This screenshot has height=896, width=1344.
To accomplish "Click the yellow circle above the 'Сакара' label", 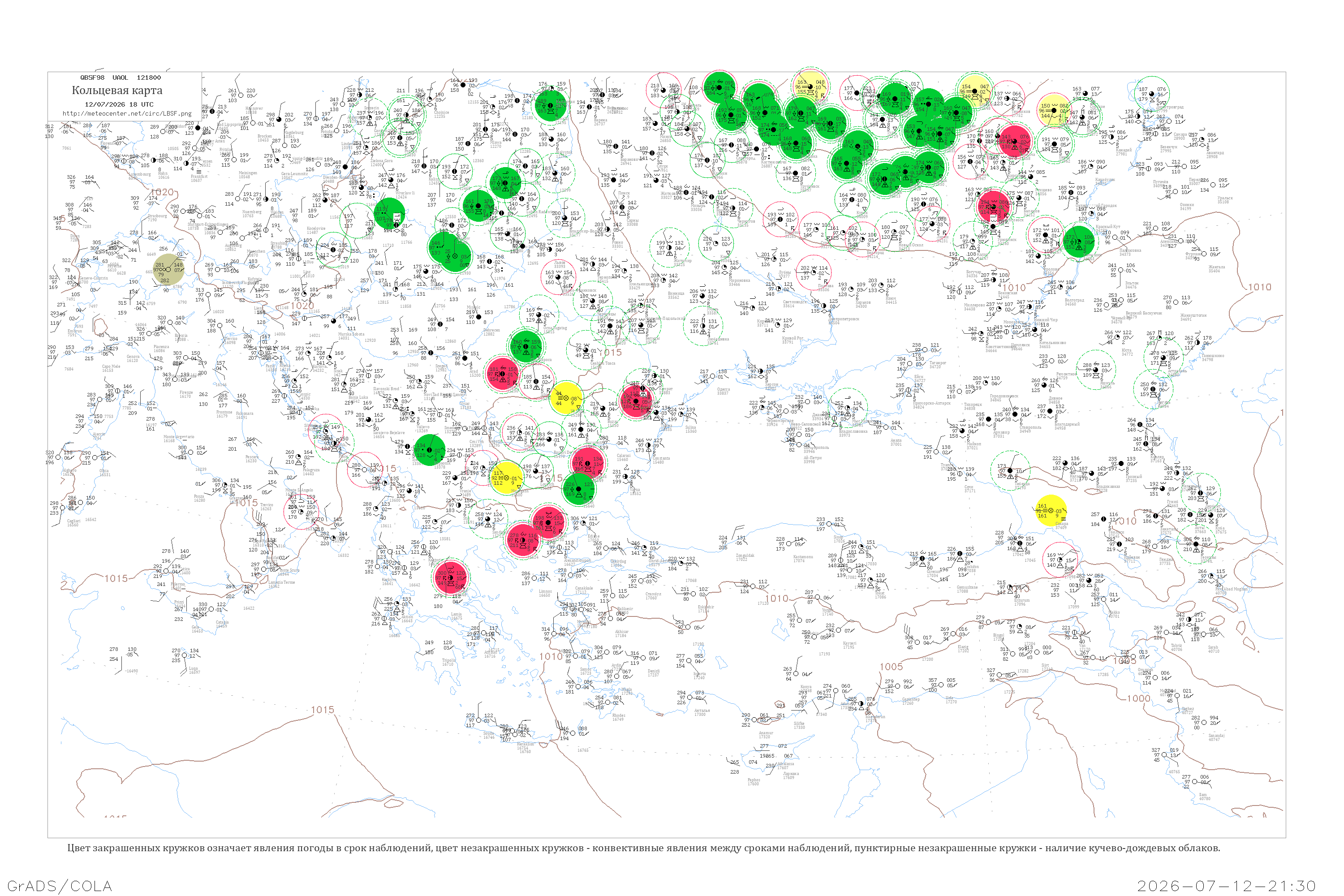I will pos(1051,510).
